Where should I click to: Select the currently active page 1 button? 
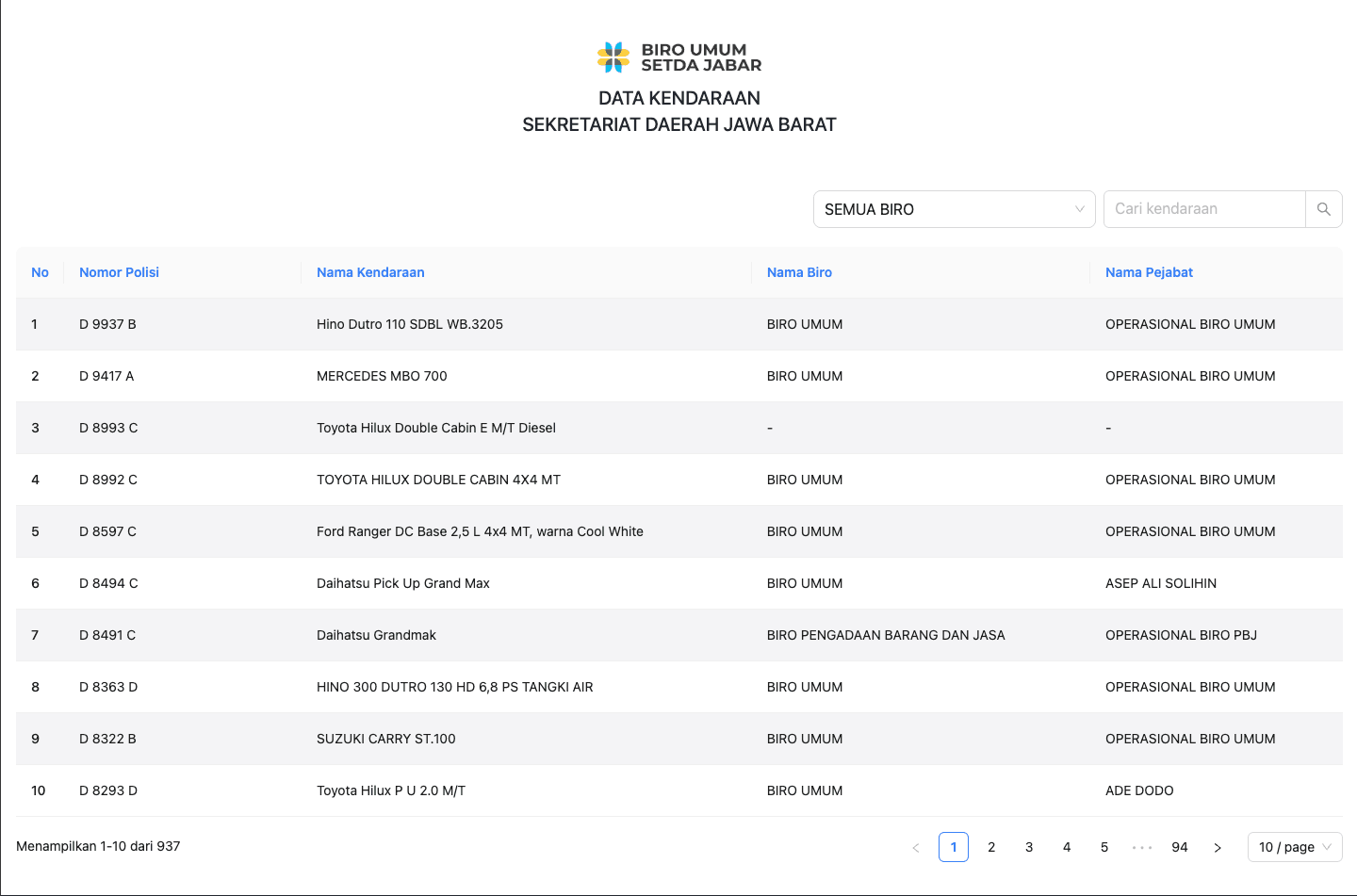(x=953, y=847)
